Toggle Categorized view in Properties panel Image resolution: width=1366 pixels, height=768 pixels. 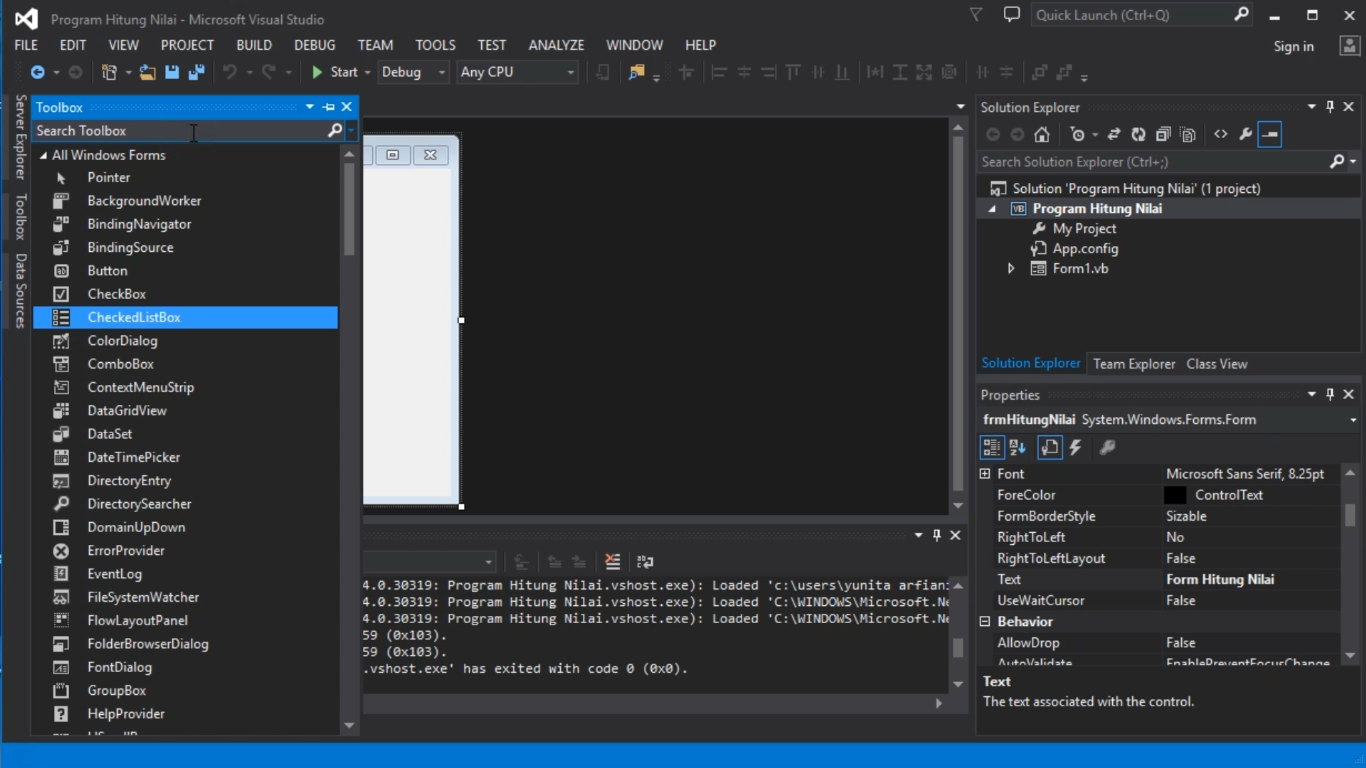pos(992,447)
